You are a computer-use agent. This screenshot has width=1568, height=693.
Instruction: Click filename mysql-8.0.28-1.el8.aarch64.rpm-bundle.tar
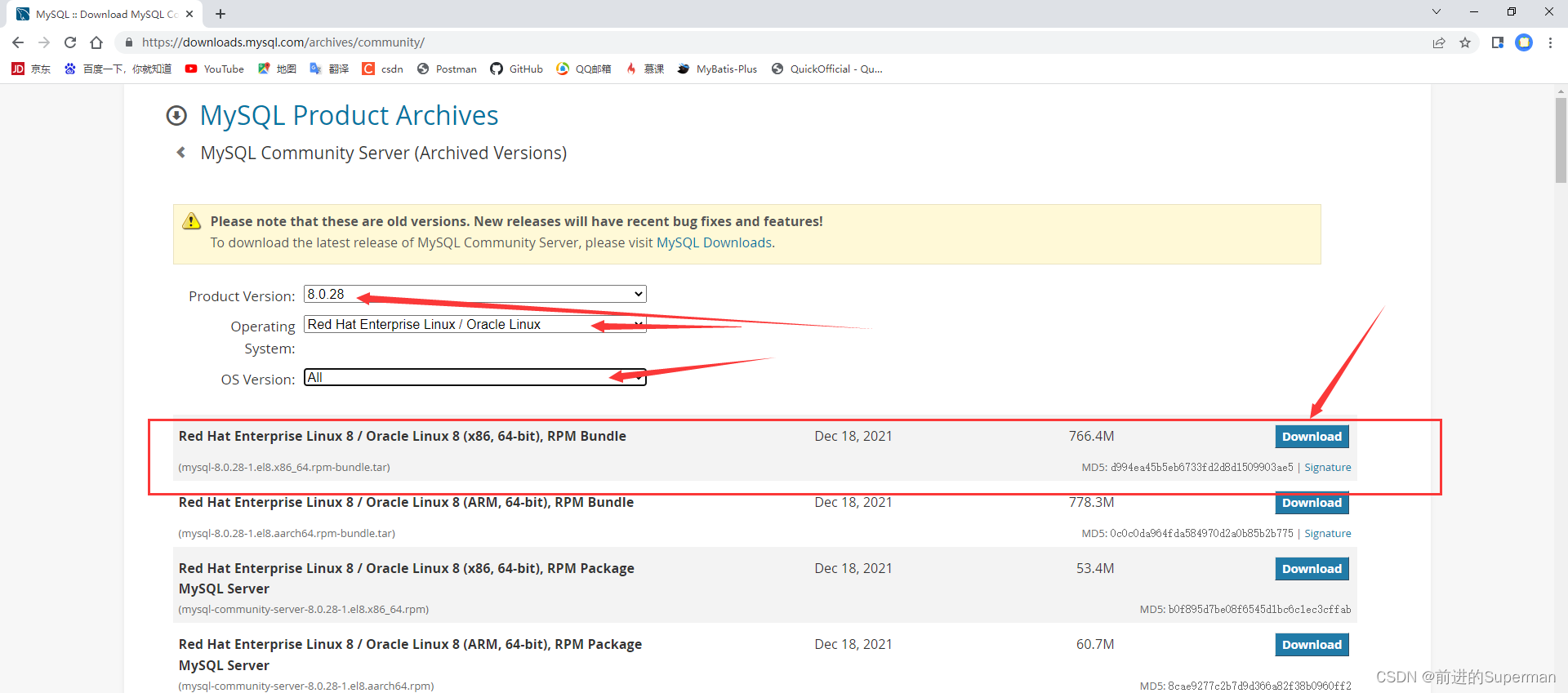click(287, 534)
